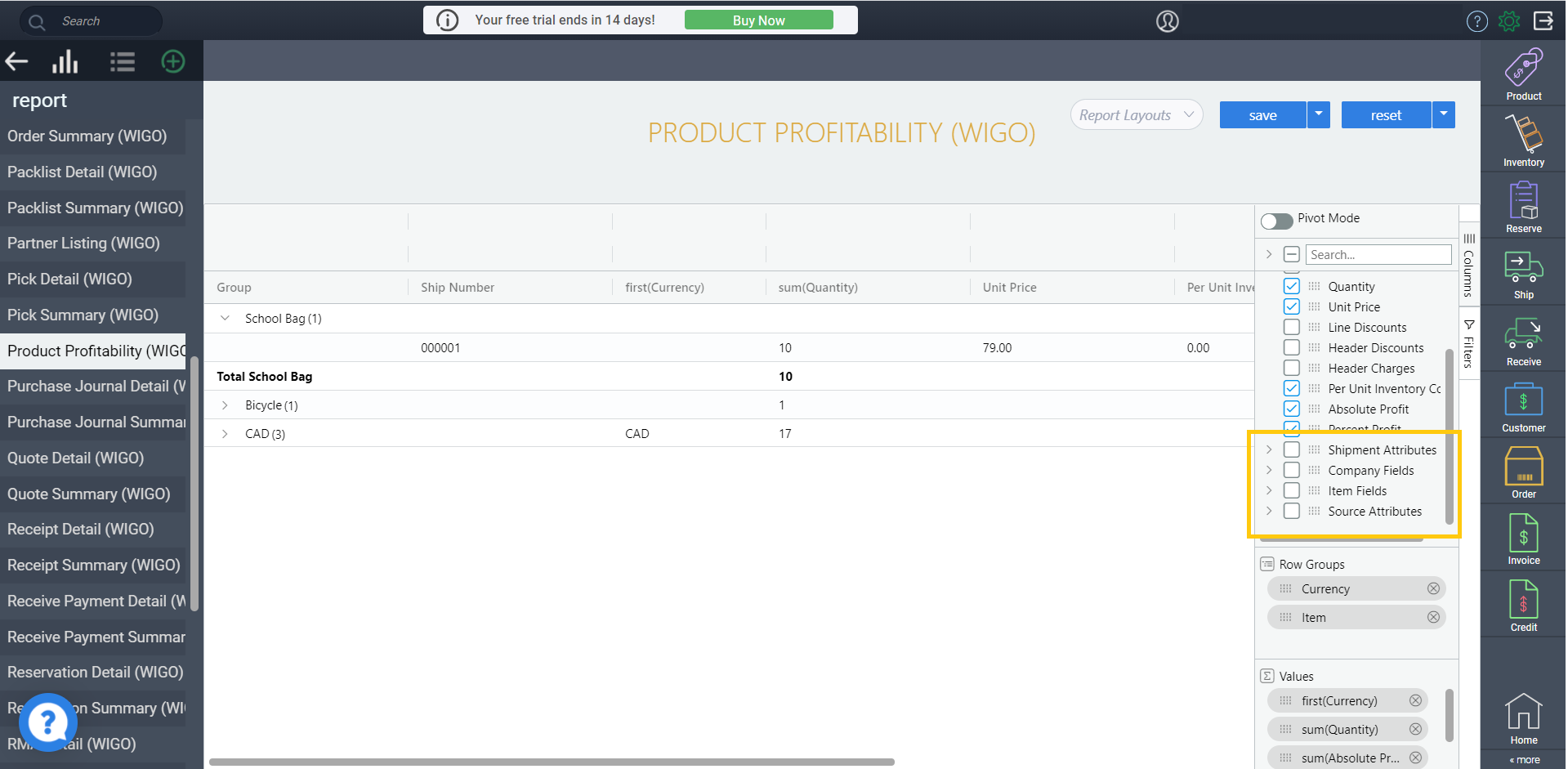Uncheck Per Unit Inventory Cost checkbox
Screen dimensions: 1568x769
click(1291, 388)
